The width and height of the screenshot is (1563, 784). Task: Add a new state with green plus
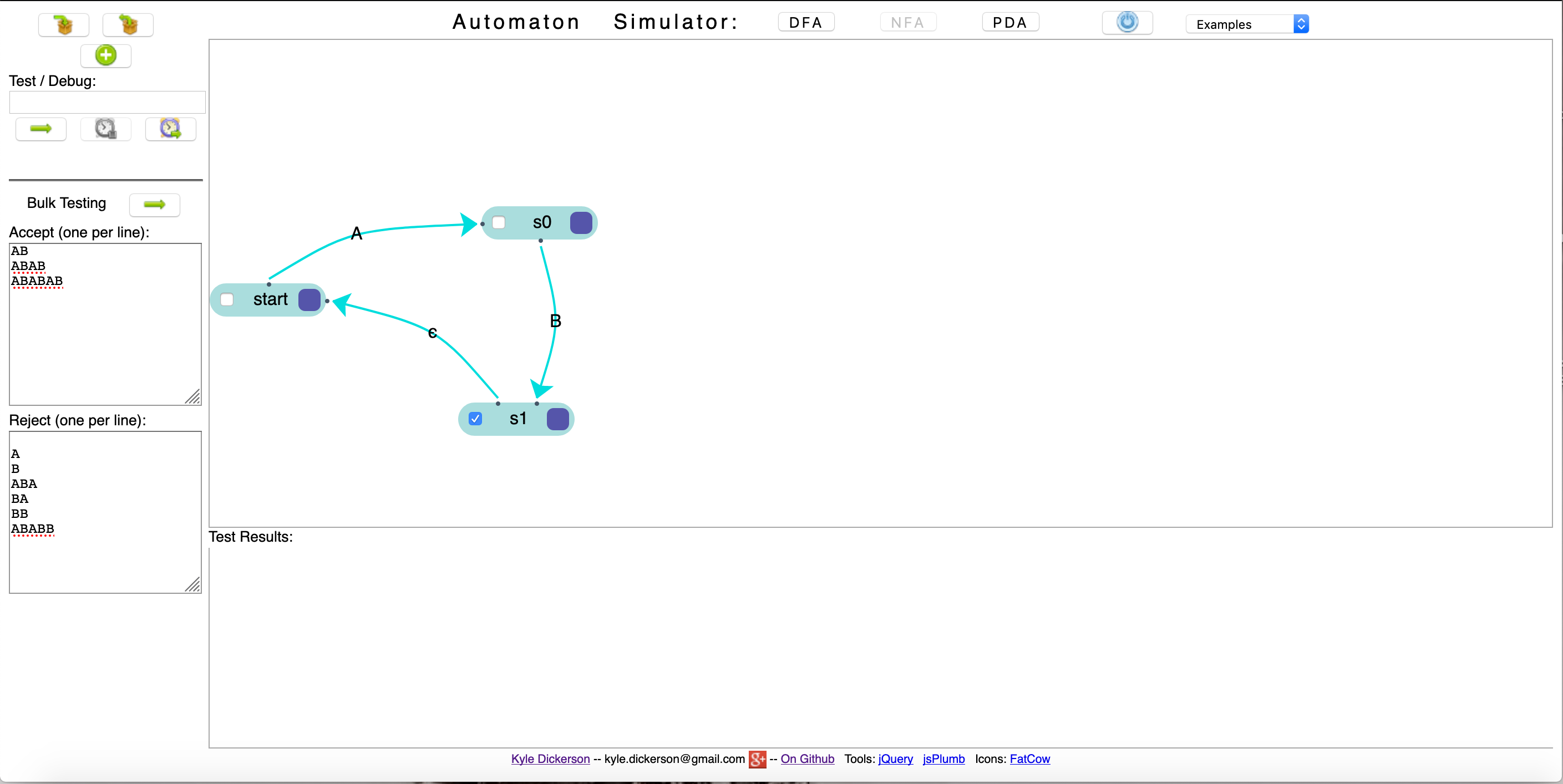105,56
